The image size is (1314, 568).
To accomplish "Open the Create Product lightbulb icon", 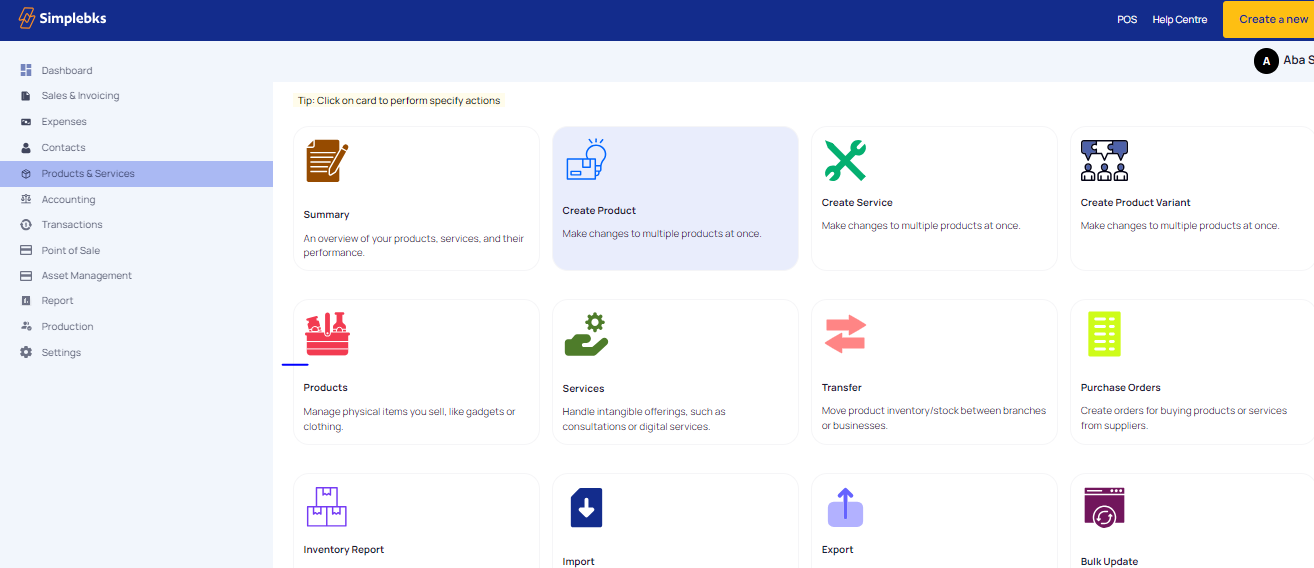I will coord(586,160).
